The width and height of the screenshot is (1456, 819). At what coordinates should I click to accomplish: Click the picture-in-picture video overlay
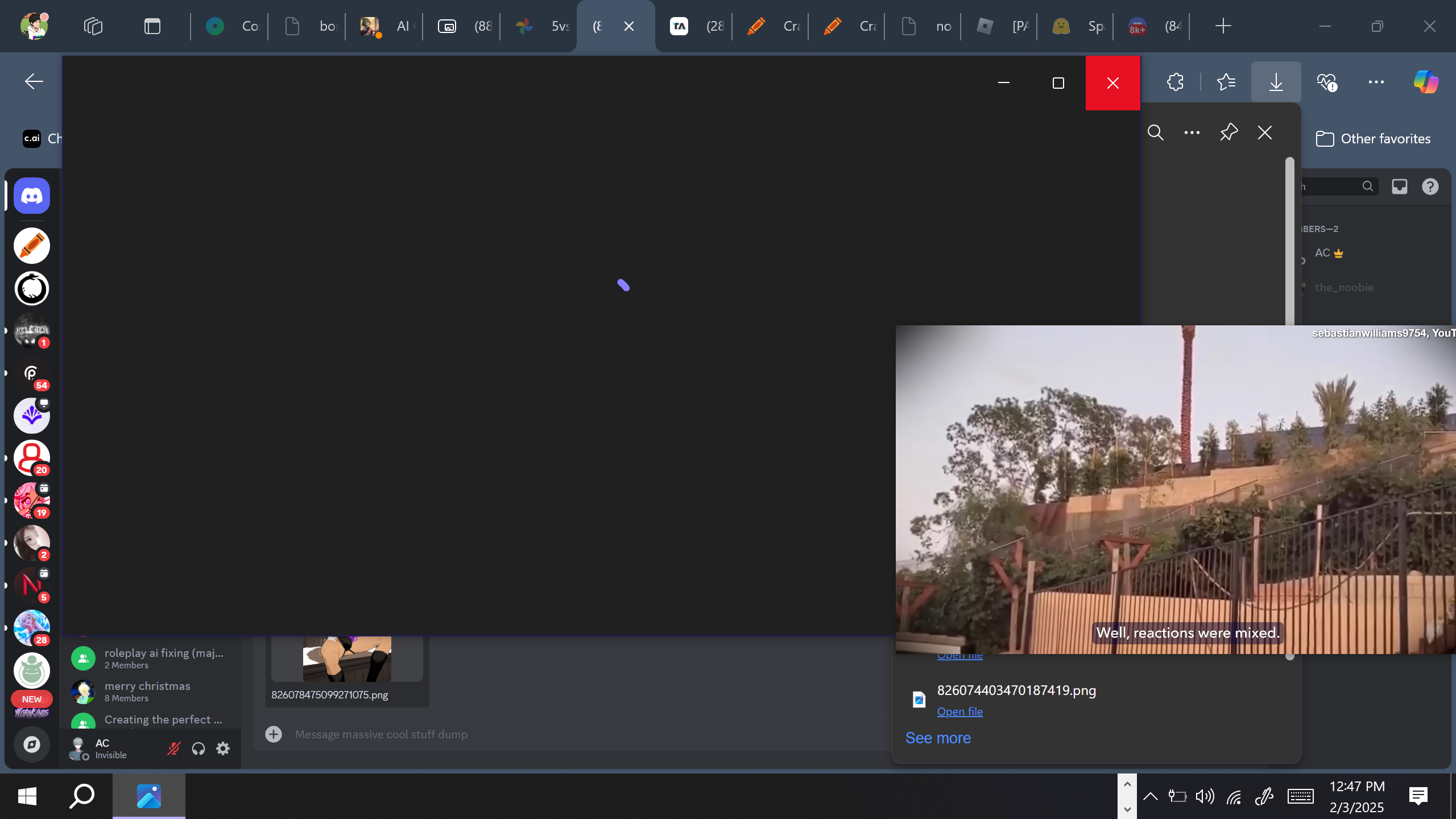tap(1176, 490)
